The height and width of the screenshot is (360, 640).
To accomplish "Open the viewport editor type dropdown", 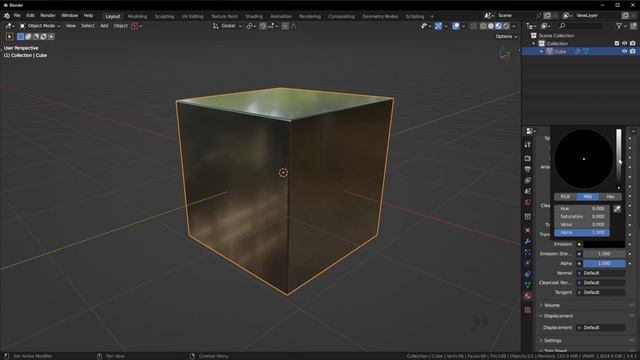I will (x=10, y=26).
